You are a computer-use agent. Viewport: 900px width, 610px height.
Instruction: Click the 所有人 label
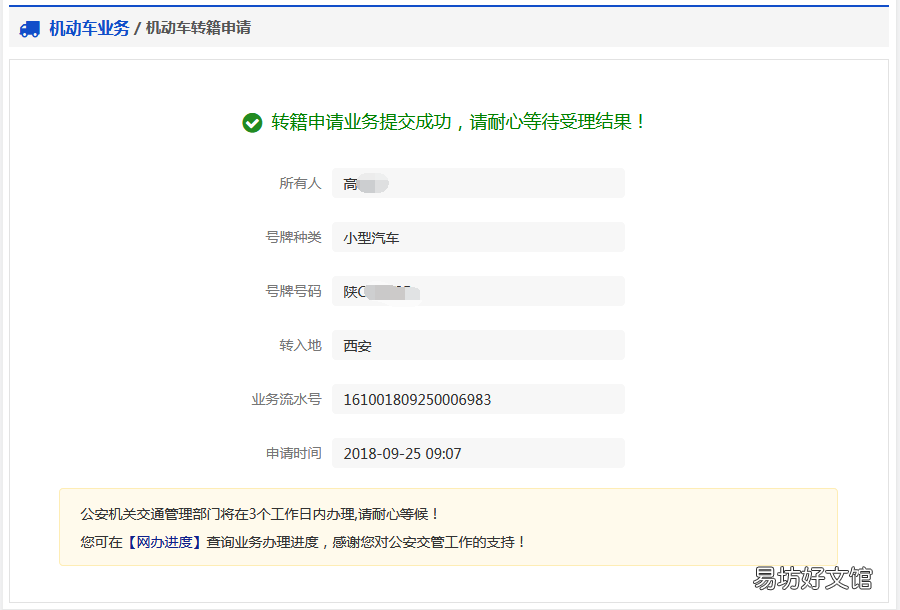point(300,183)
